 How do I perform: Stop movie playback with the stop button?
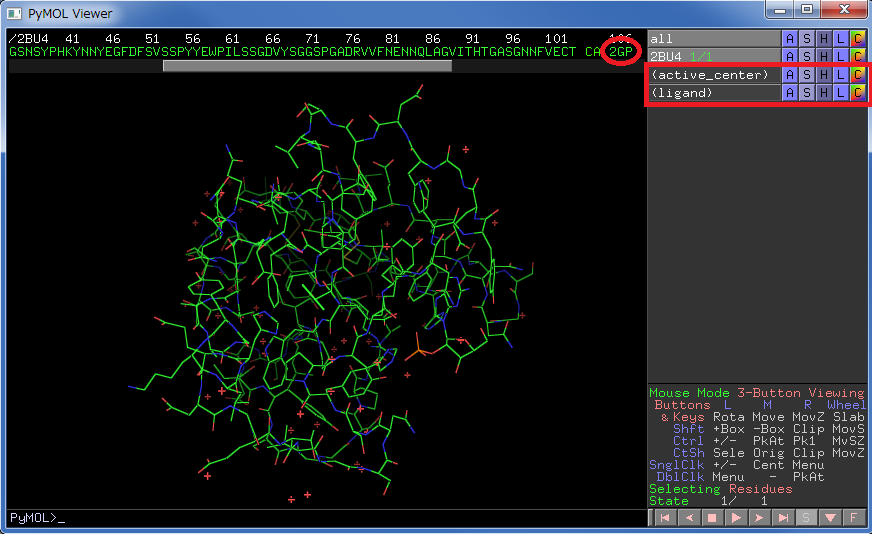(x=712, y=518)
